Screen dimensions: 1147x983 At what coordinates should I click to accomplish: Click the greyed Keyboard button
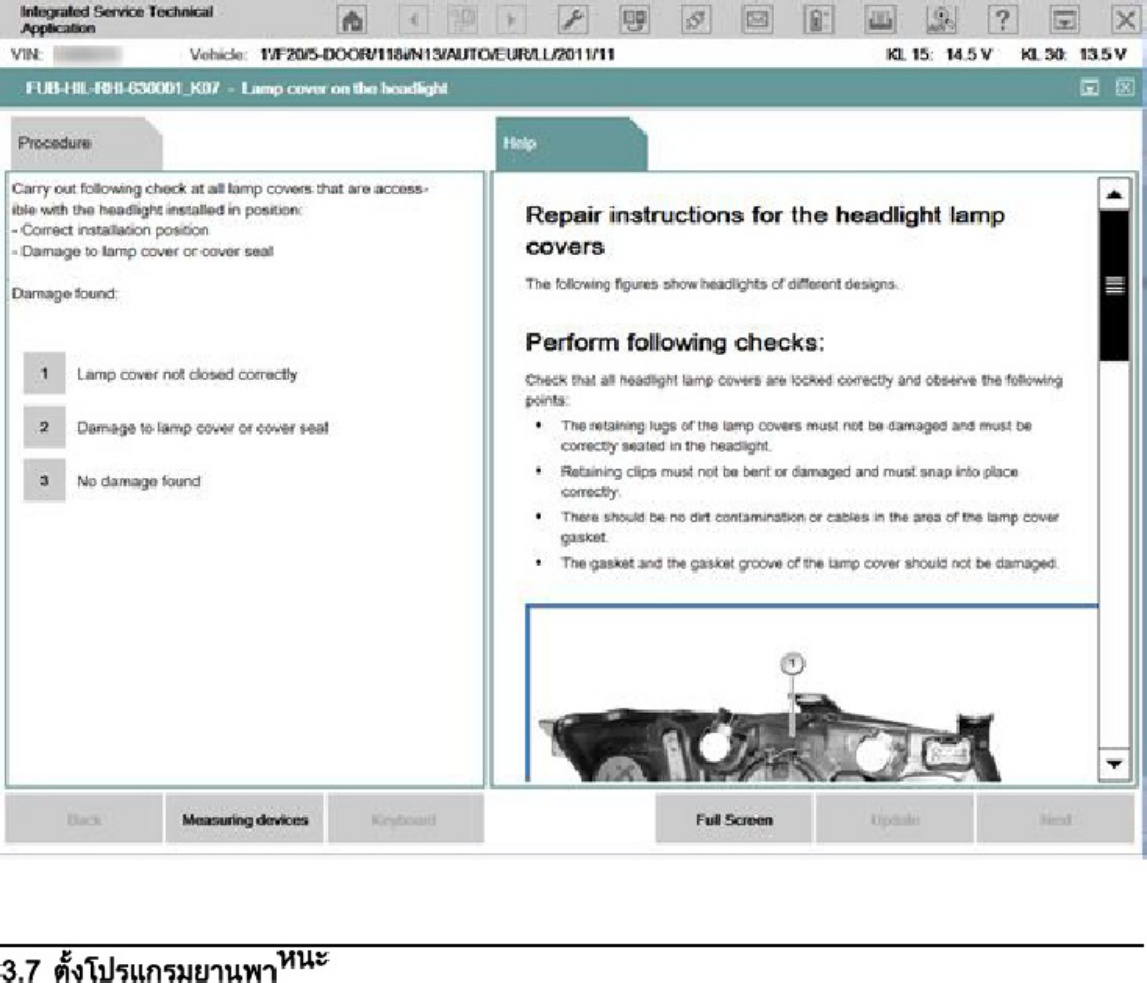[406, 820]
